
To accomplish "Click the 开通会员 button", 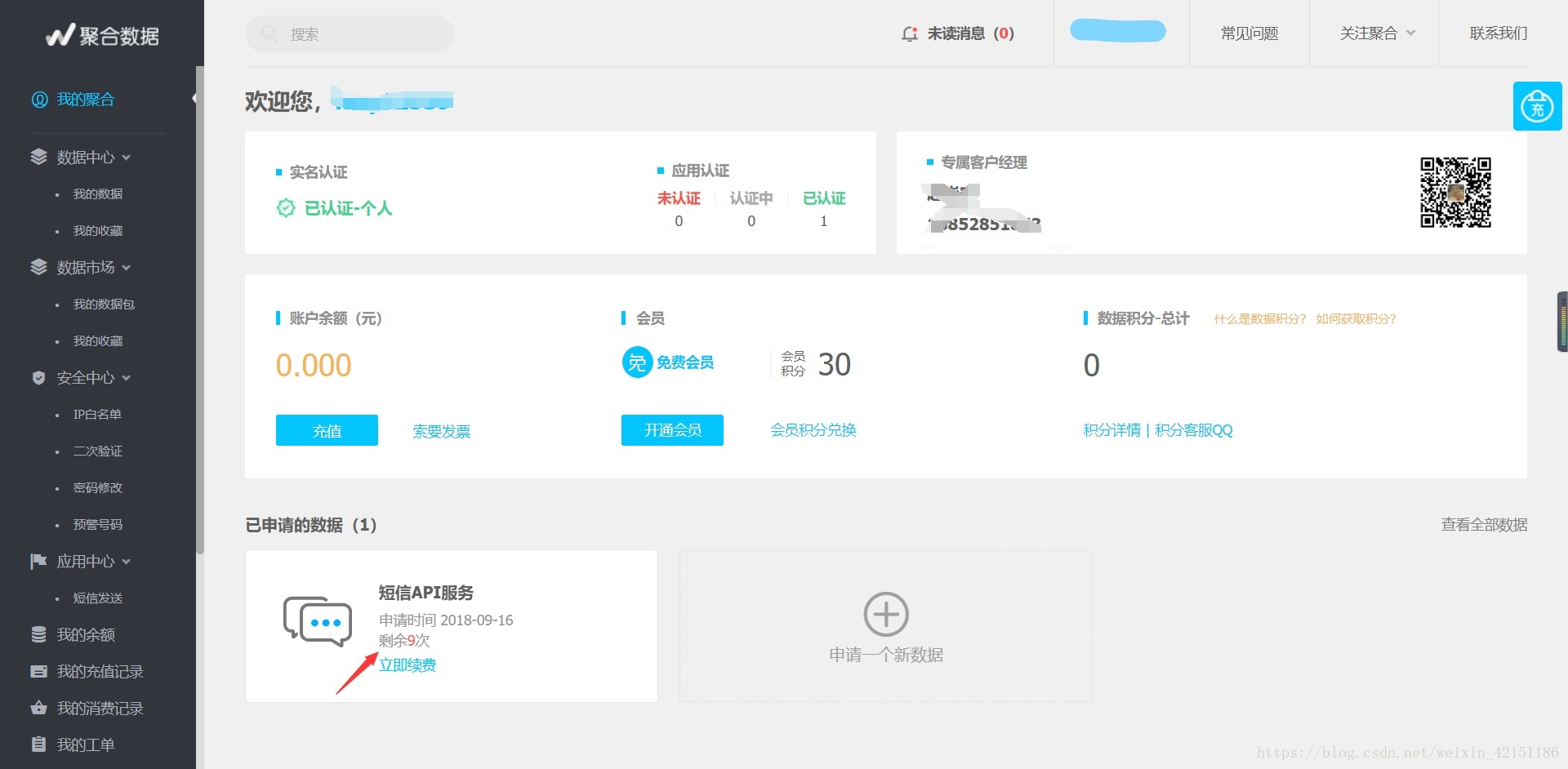I will [672, 430].
